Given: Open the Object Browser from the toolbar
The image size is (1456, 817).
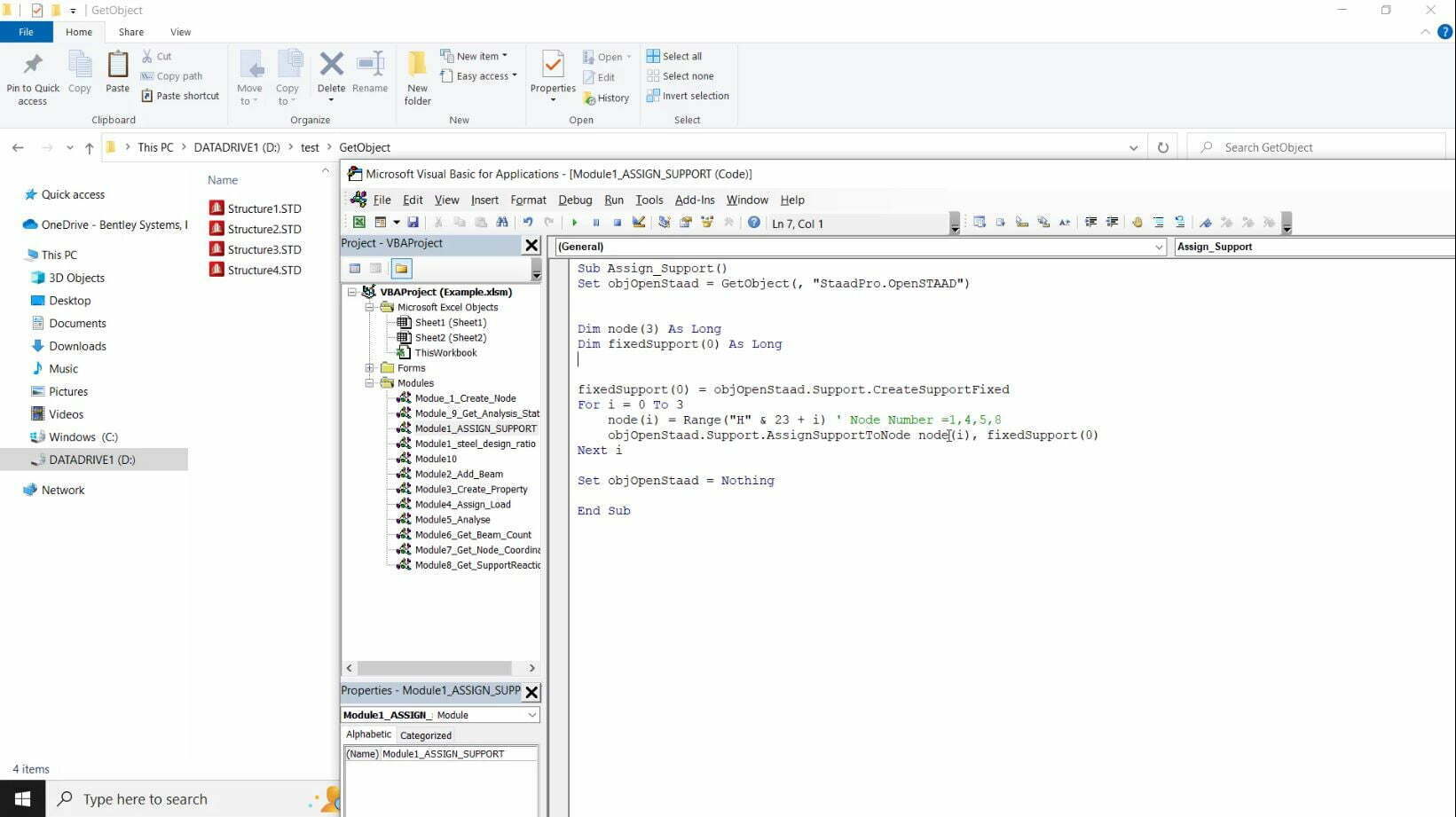Looking at the screenshot, I should pyautogui.click(x=707, y=223).
